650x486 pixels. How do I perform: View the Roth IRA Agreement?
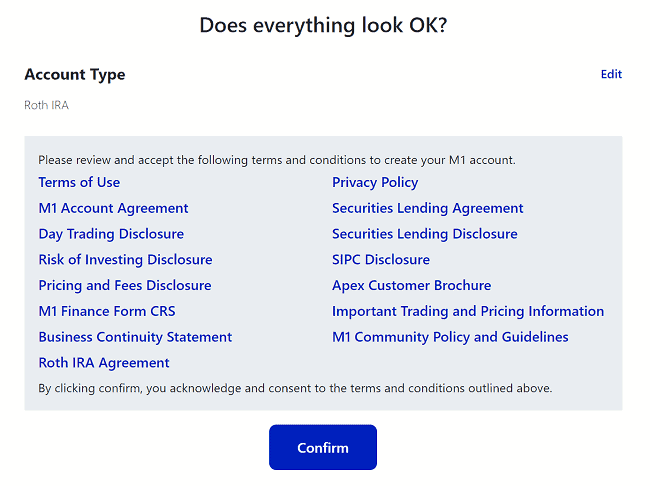(x=104, y=363)
